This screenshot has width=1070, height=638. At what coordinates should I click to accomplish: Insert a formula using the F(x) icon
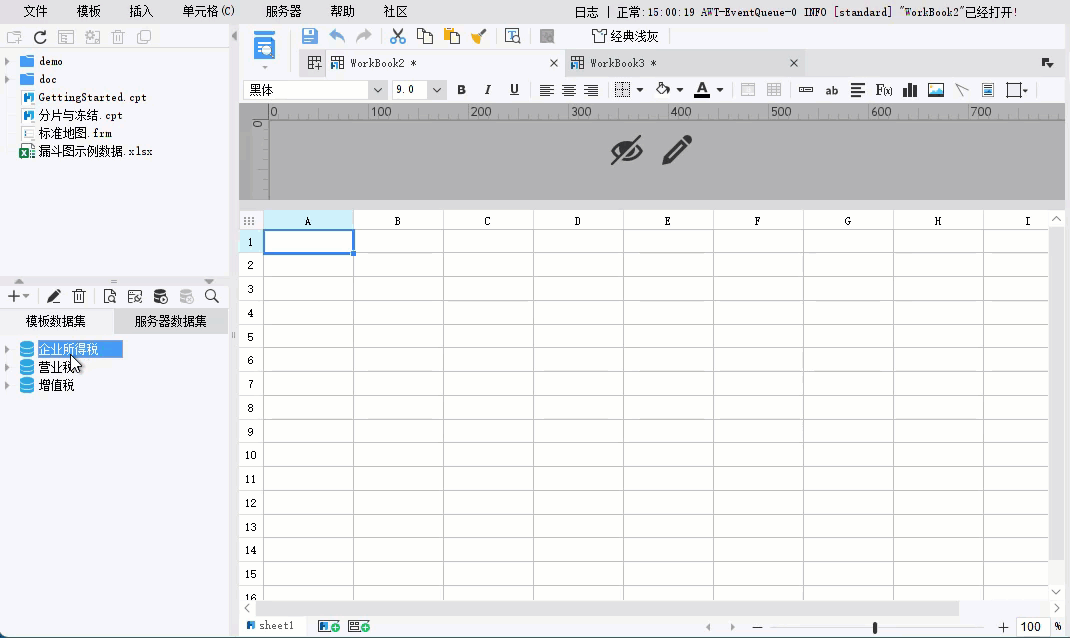[x=884, y=90]
